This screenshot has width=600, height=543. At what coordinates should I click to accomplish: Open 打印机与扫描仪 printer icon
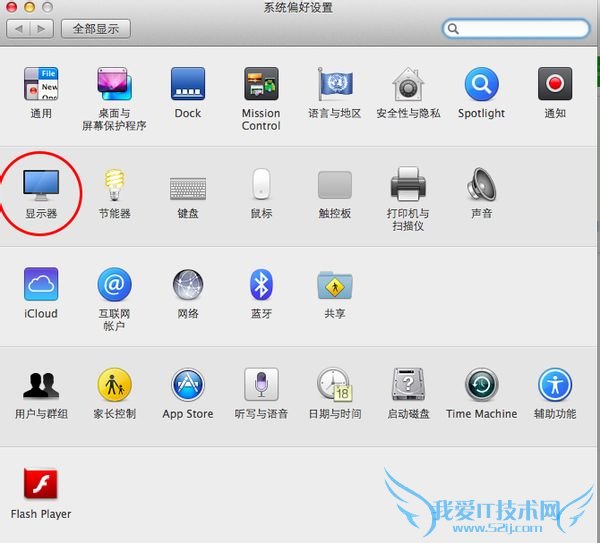click(408, 184)
